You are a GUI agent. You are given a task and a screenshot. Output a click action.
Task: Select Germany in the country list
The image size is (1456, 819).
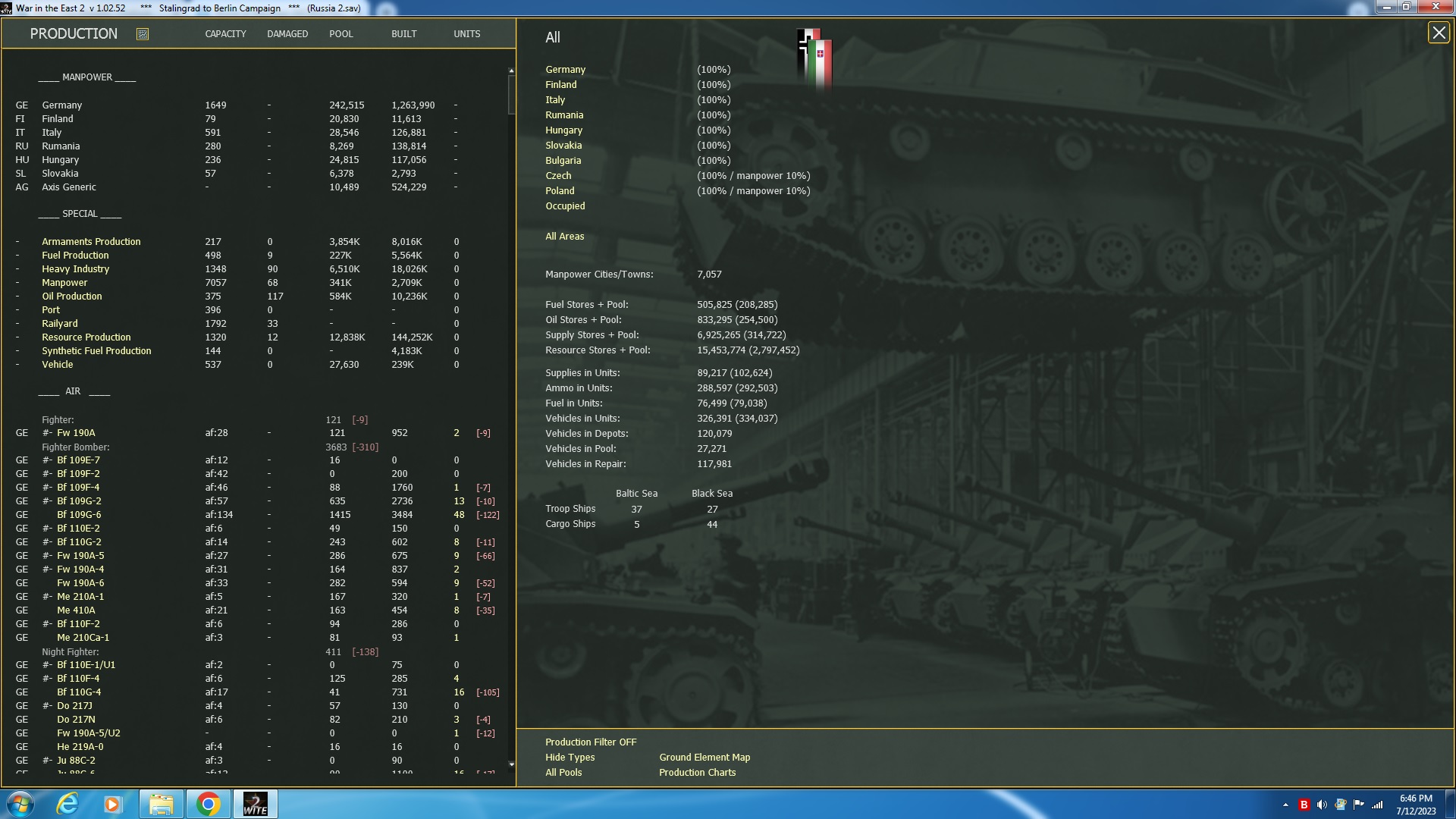coord(565,70)
